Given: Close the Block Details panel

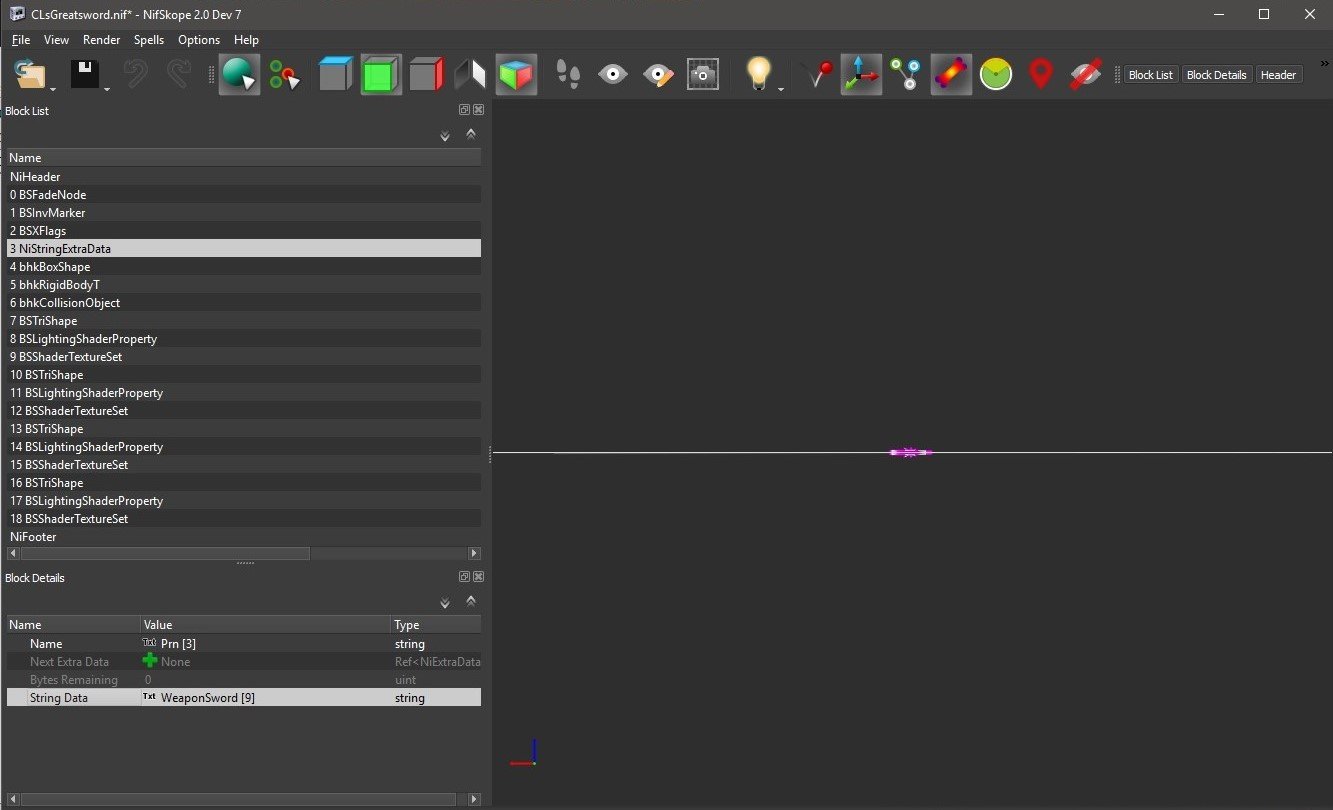Looking at the screenshot, I should 478,577.
